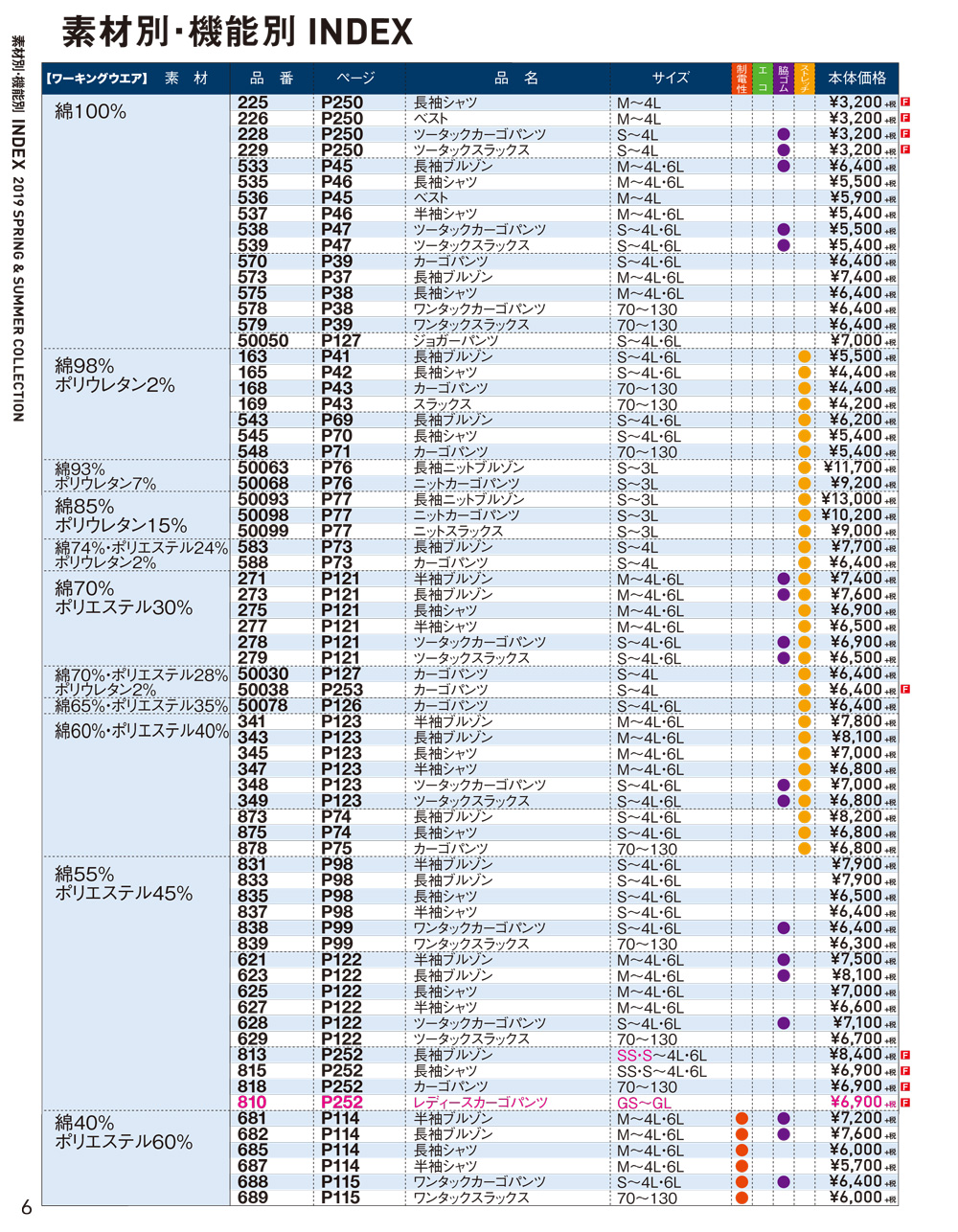Screen dimensions: 958x1232
Task: Click the red F mark on row 50038
Action: point(905,690)
